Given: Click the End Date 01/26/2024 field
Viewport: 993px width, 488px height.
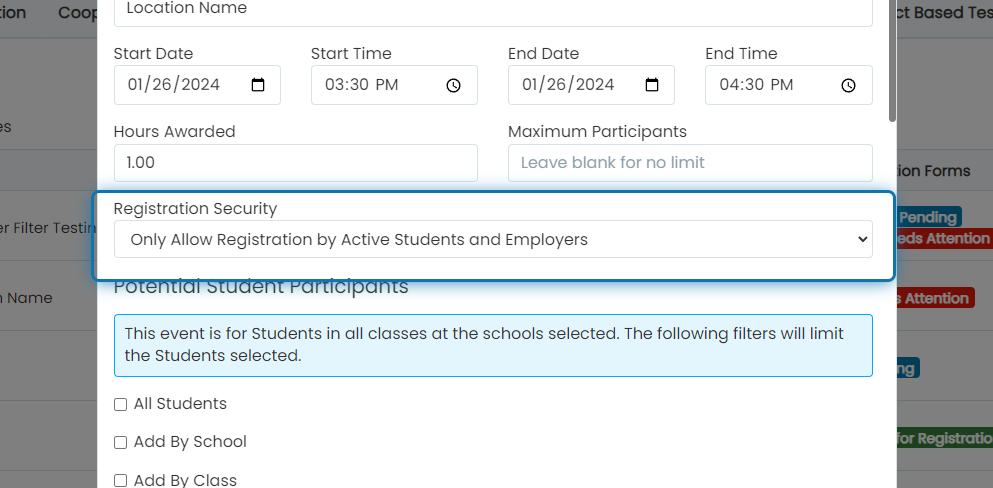Looking at the screenshot, I should click(591, 85).
